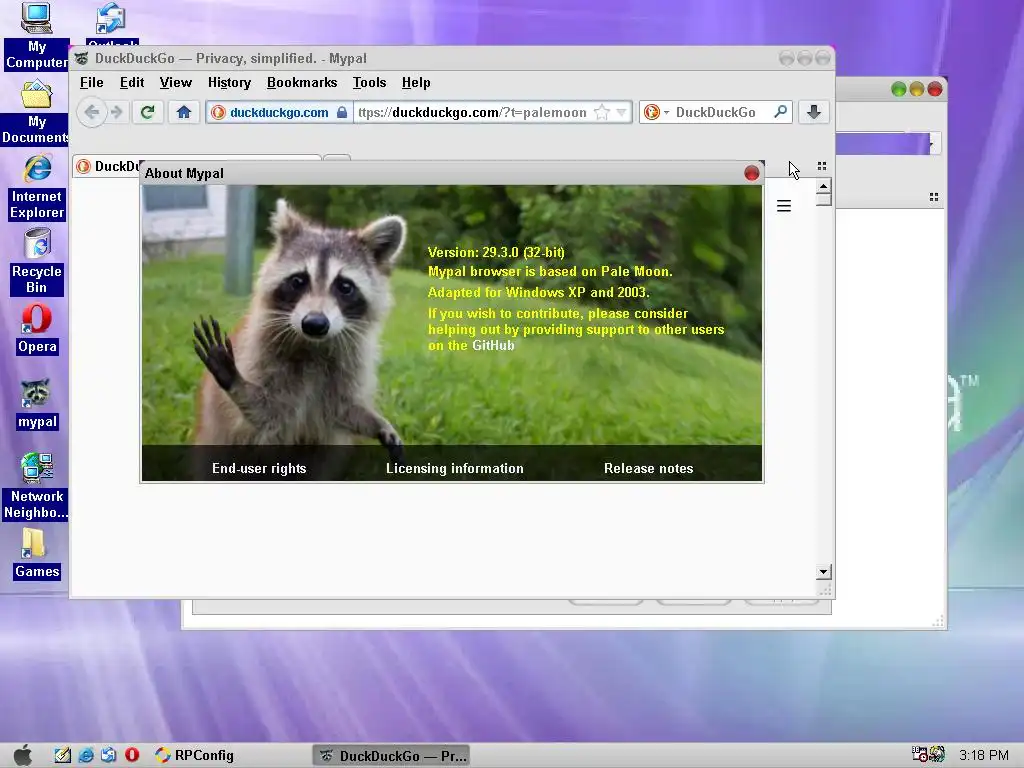Click the DuckDuckGo taskbar window button
The image size is (1024, 768).
click(392, 756)
